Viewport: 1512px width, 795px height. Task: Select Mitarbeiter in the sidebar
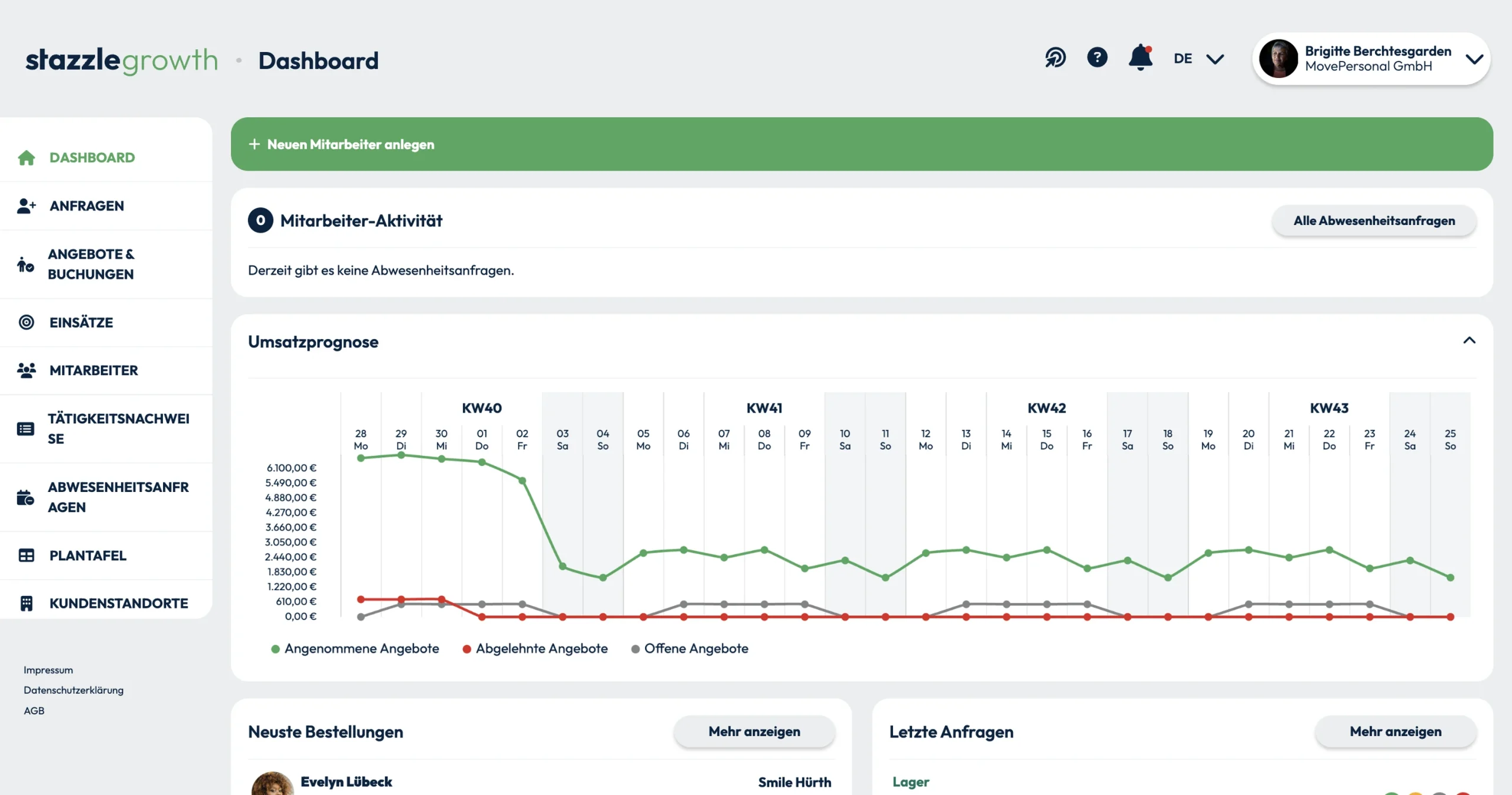coord(106,370)
